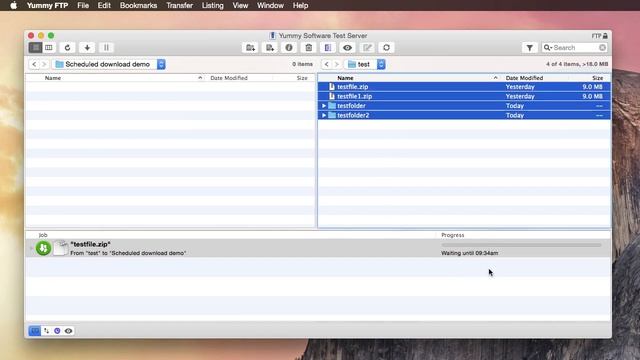This screenshot has height=360, width=640.
Task: Go back in the local pane
Action: (x=34, y=64)
